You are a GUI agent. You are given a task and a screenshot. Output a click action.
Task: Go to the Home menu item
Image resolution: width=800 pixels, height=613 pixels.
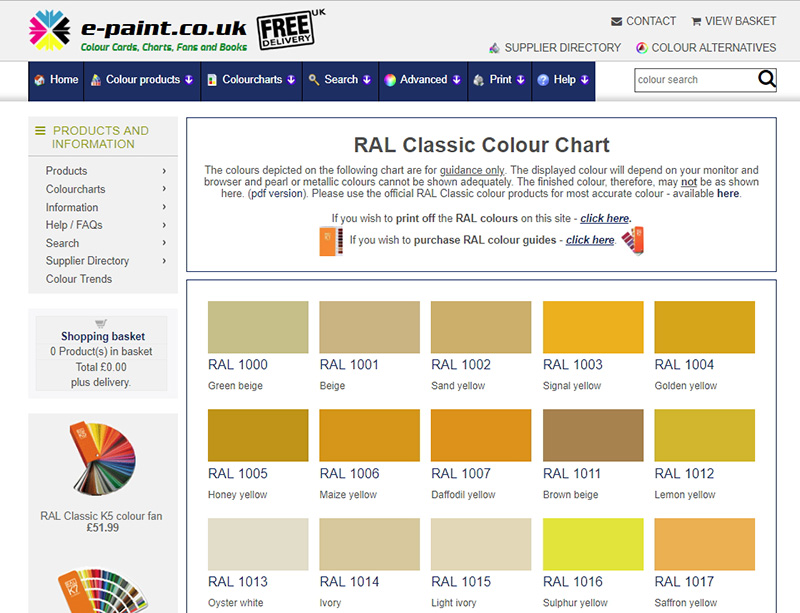pos(56,80)
